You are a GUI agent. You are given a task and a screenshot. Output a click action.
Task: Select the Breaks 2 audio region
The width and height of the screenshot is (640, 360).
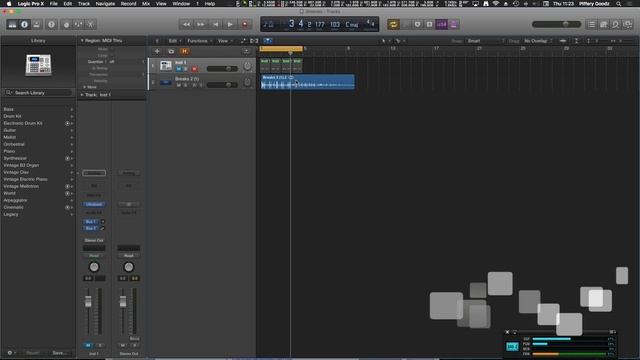point(307,82)
